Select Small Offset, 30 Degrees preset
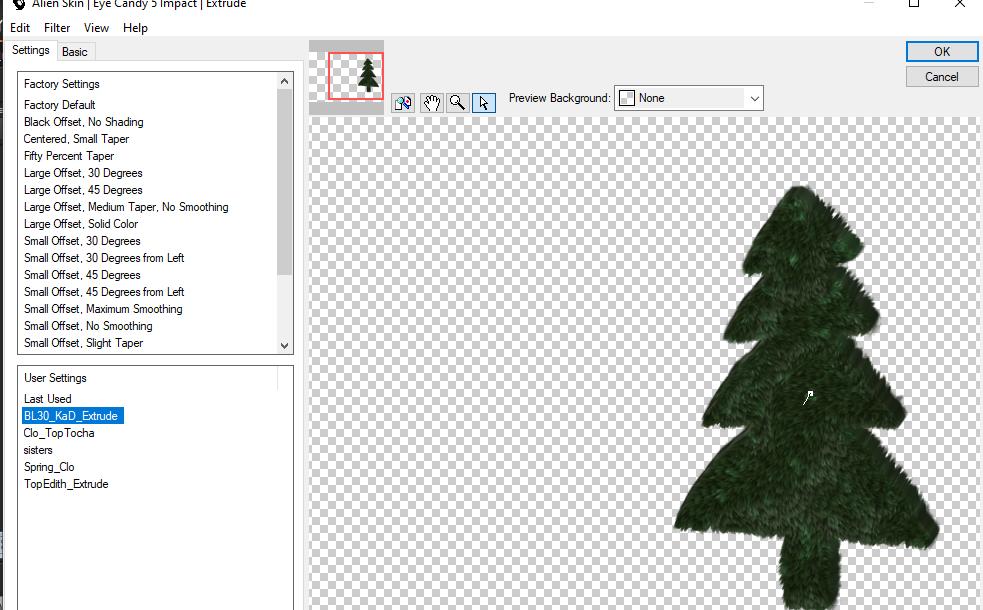983x610 pixels. click(x=82, y=241)
